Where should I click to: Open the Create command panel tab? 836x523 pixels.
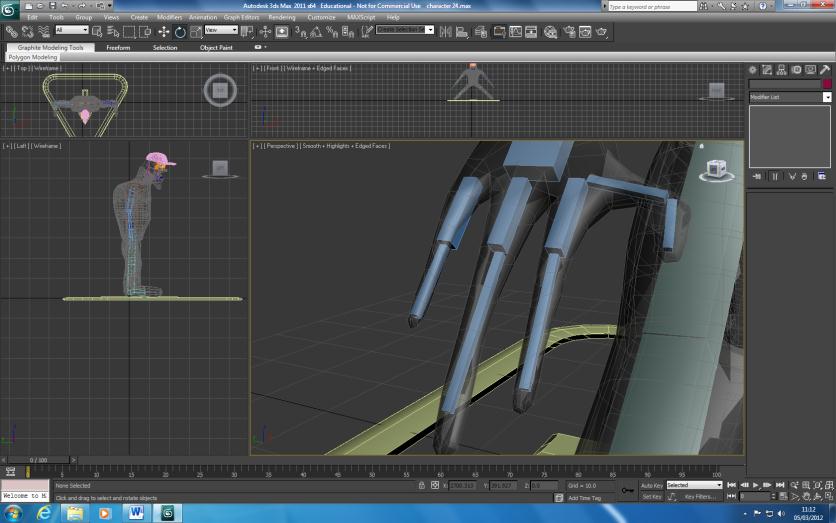(x=752, y=70)
